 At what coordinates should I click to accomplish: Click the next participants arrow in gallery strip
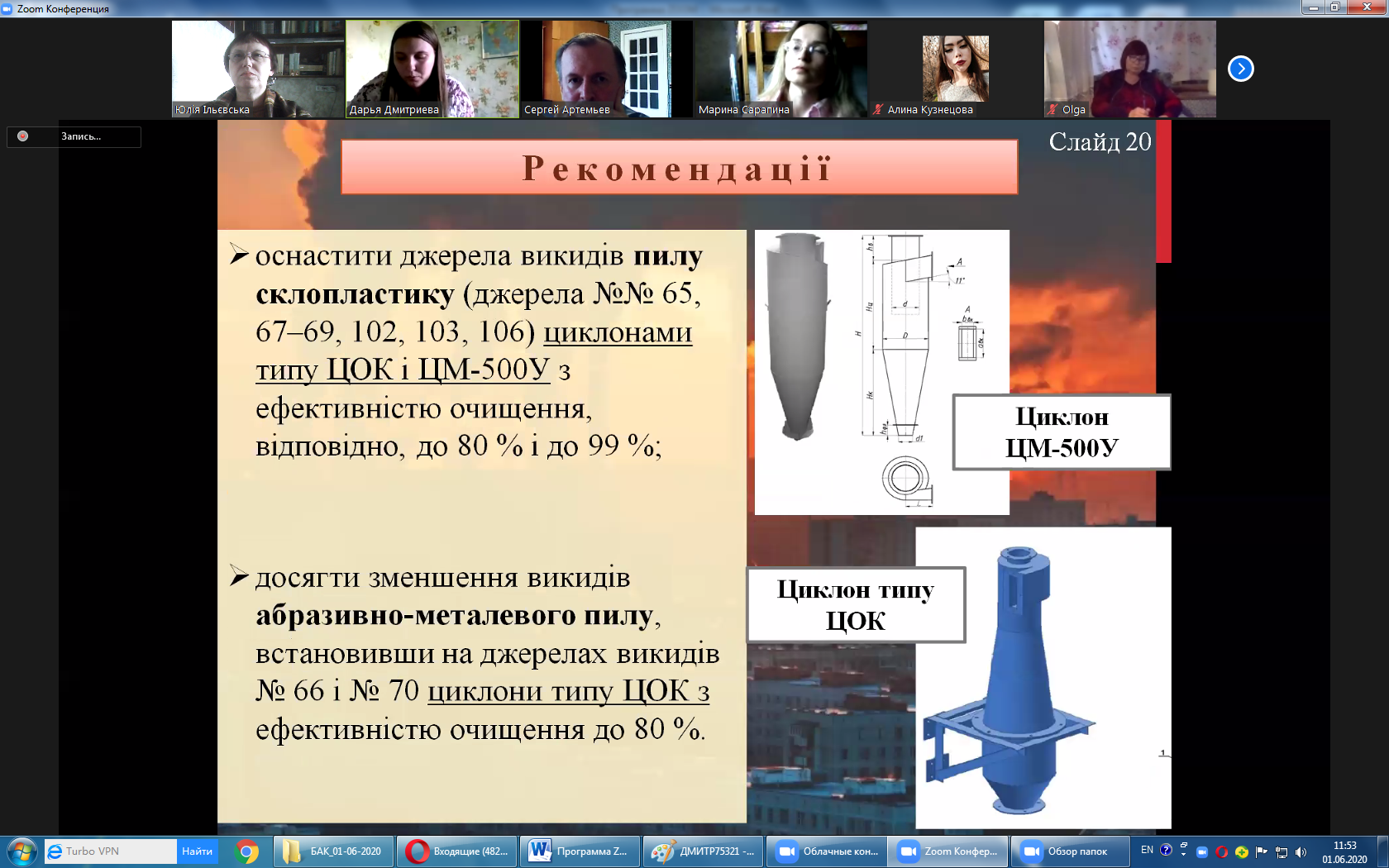click(1240, 69)
